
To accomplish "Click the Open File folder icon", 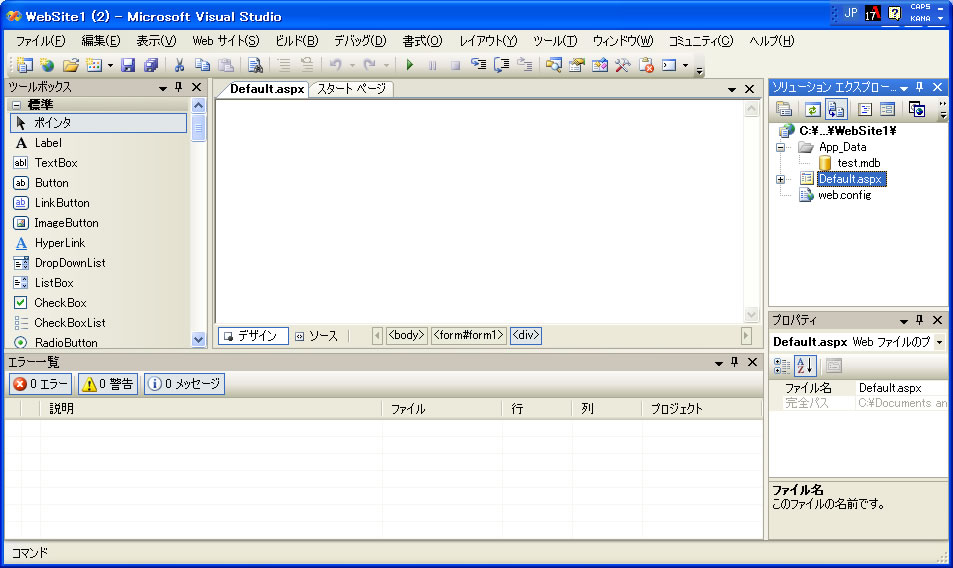I will click(x=71, y=64).
